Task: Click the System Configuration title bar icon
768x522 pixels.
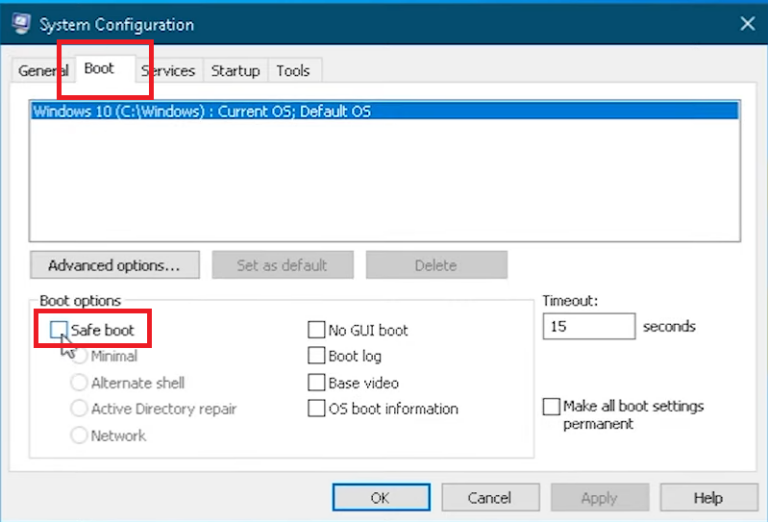Action: (21, 24)
